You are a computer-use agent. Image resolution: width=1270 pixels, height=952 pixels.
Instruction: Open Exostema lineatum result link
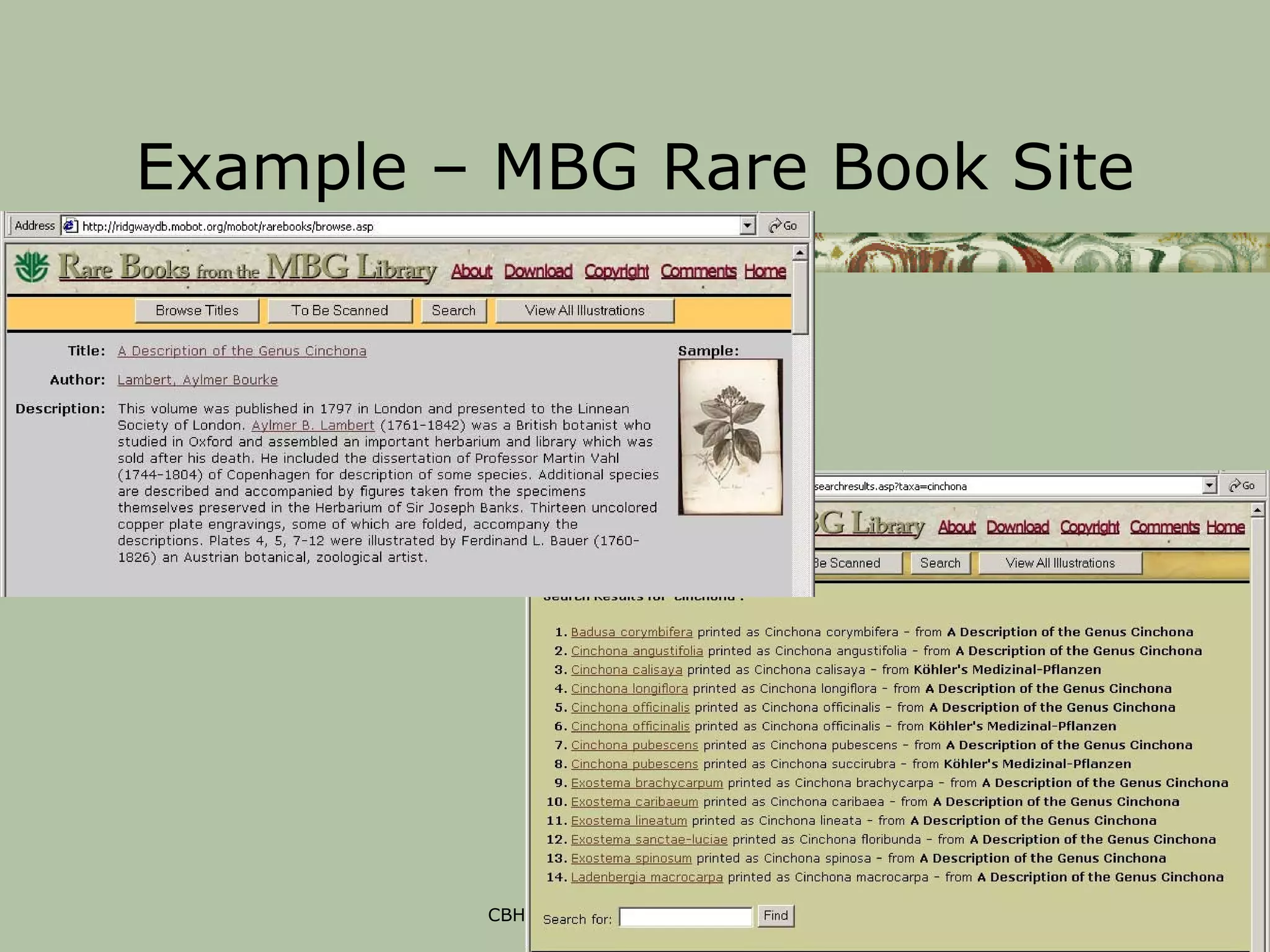[629, 821]
